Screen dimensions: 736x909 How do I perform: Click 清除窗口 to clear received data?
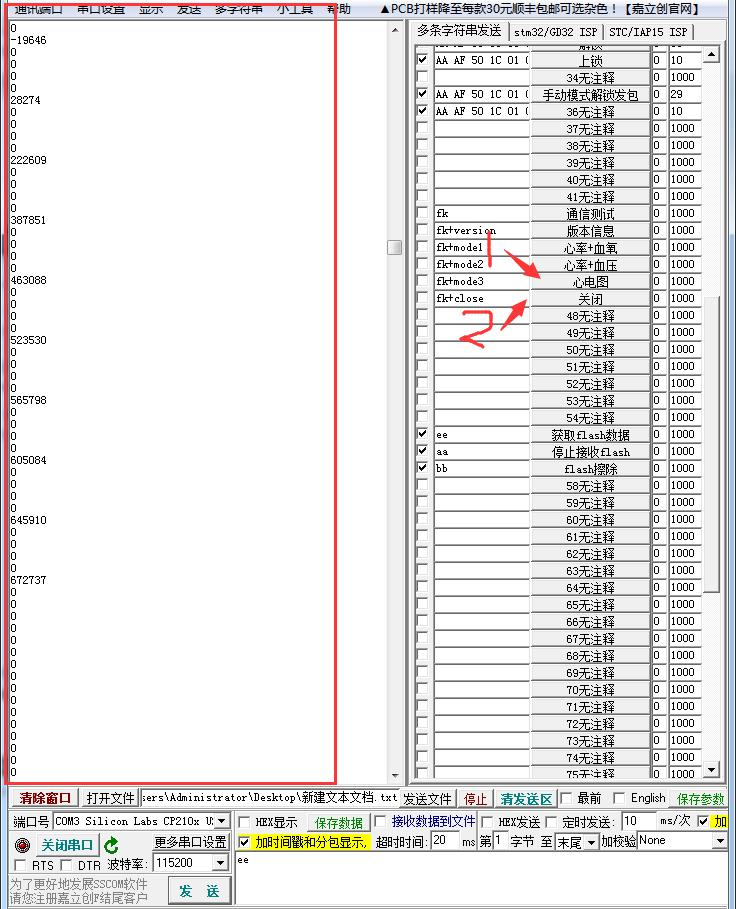(45, 798)
